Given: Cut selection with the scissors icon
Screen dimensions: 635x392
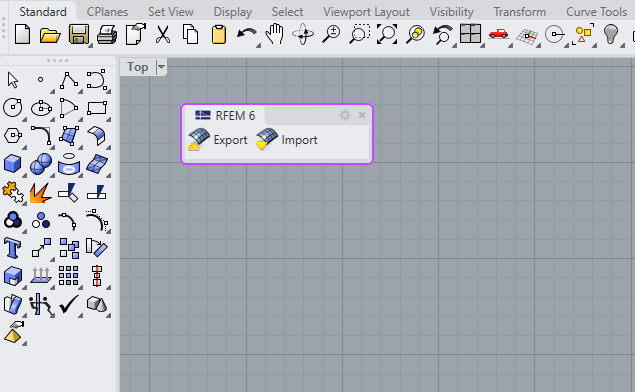Looking at the screenshot, I should [163, 34].
